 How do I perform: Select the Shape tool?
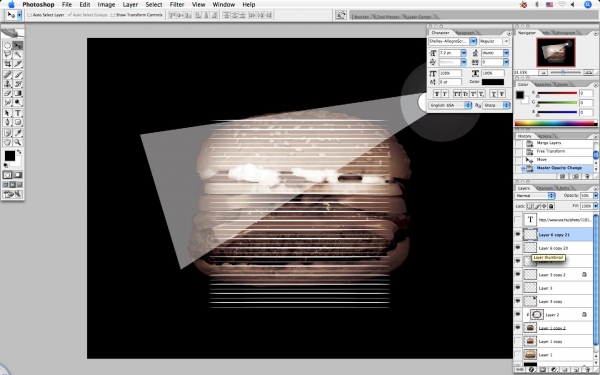point(18,122)
